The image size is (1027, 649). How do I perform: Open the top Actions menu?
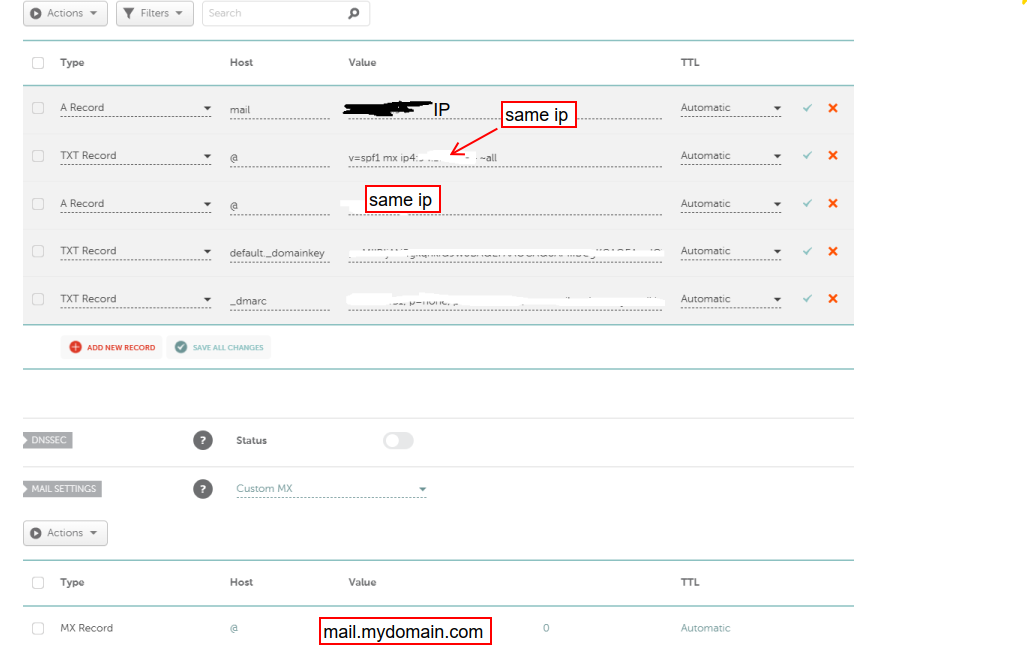pos(65,14)
